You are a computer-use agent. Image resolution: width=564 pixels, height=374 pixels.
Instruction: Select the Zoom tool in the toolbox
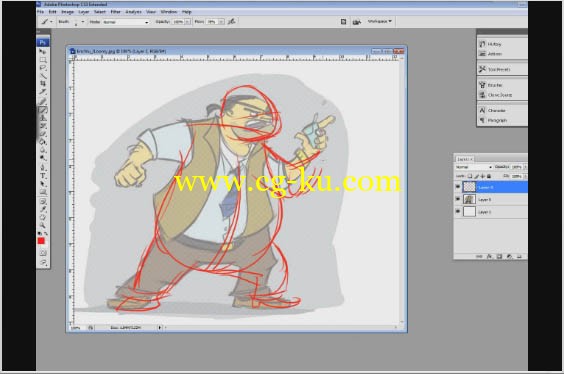[x=43, y=225]
